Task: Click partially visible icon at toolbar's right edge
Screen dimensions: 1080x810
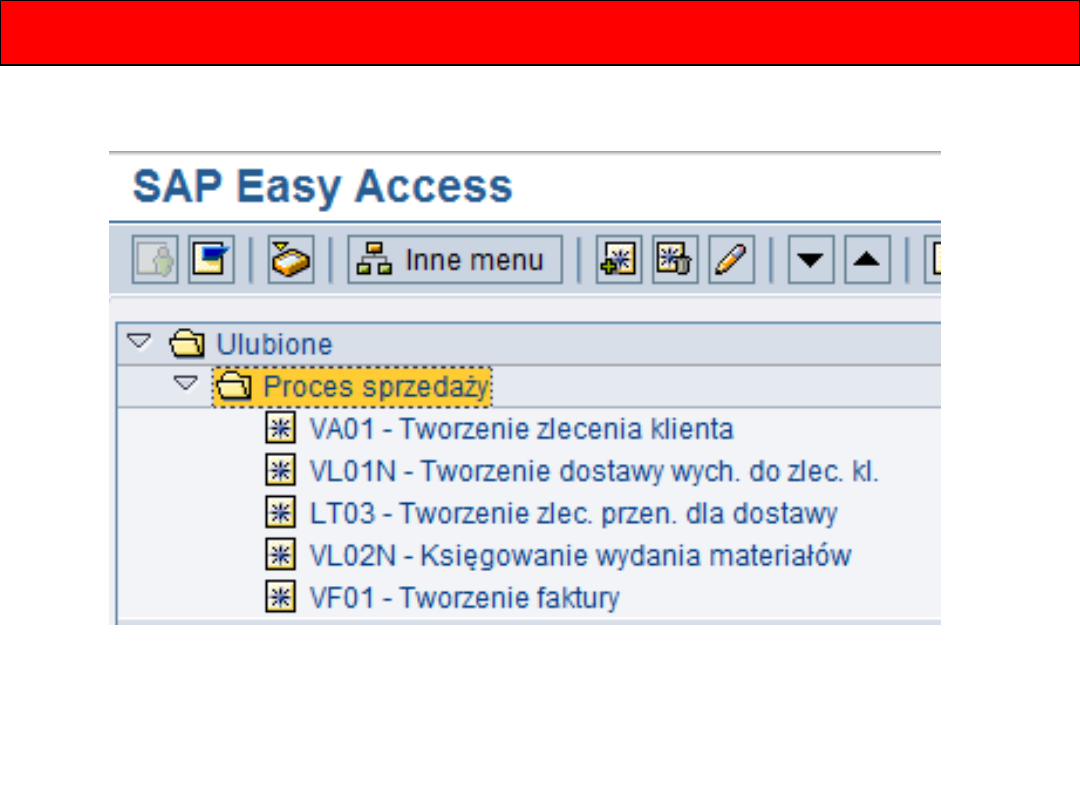Action: click(x=932, y=261)
